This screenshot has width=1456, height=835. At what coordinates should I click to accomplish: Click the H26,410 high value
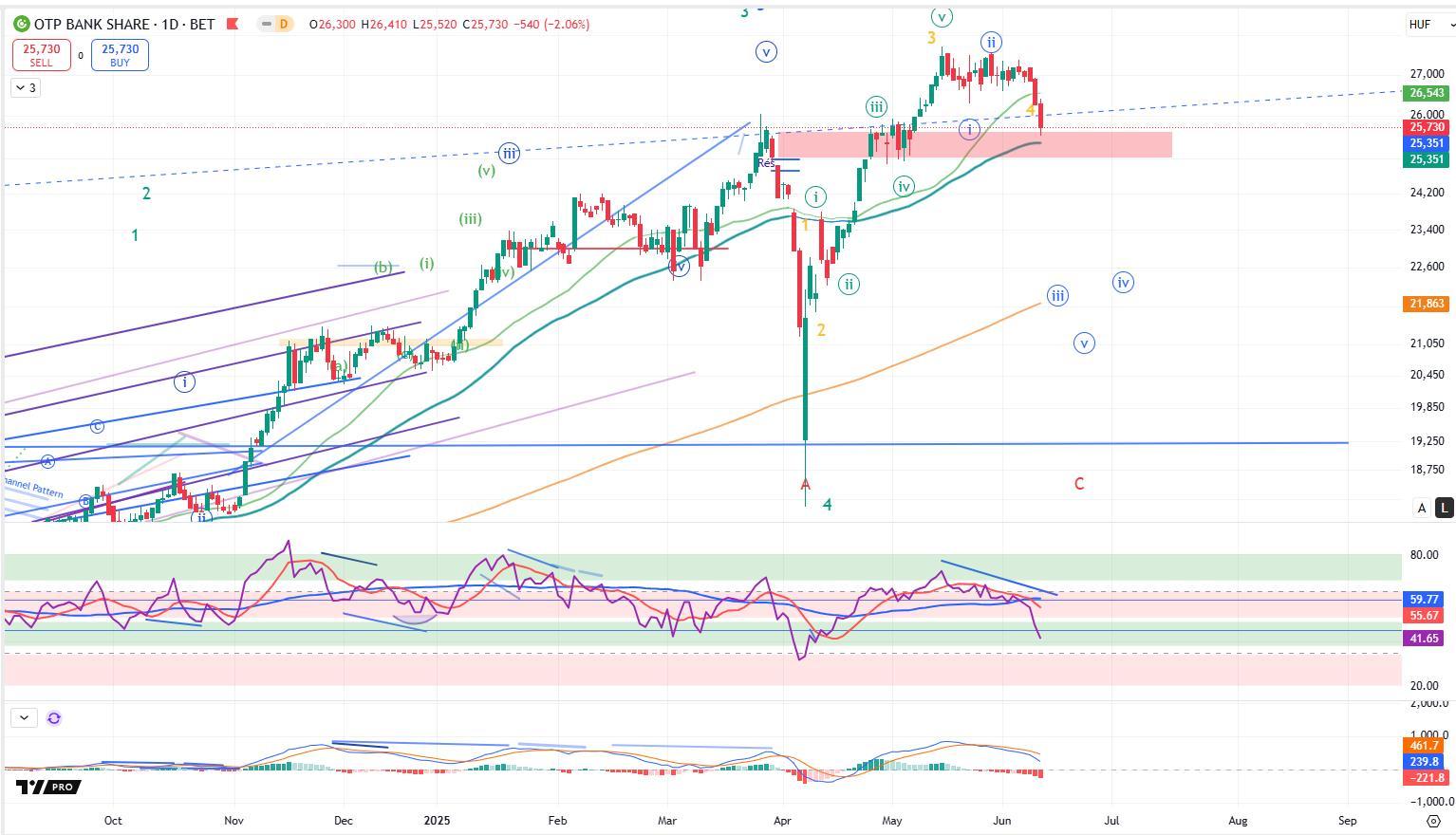coord(383,24)
